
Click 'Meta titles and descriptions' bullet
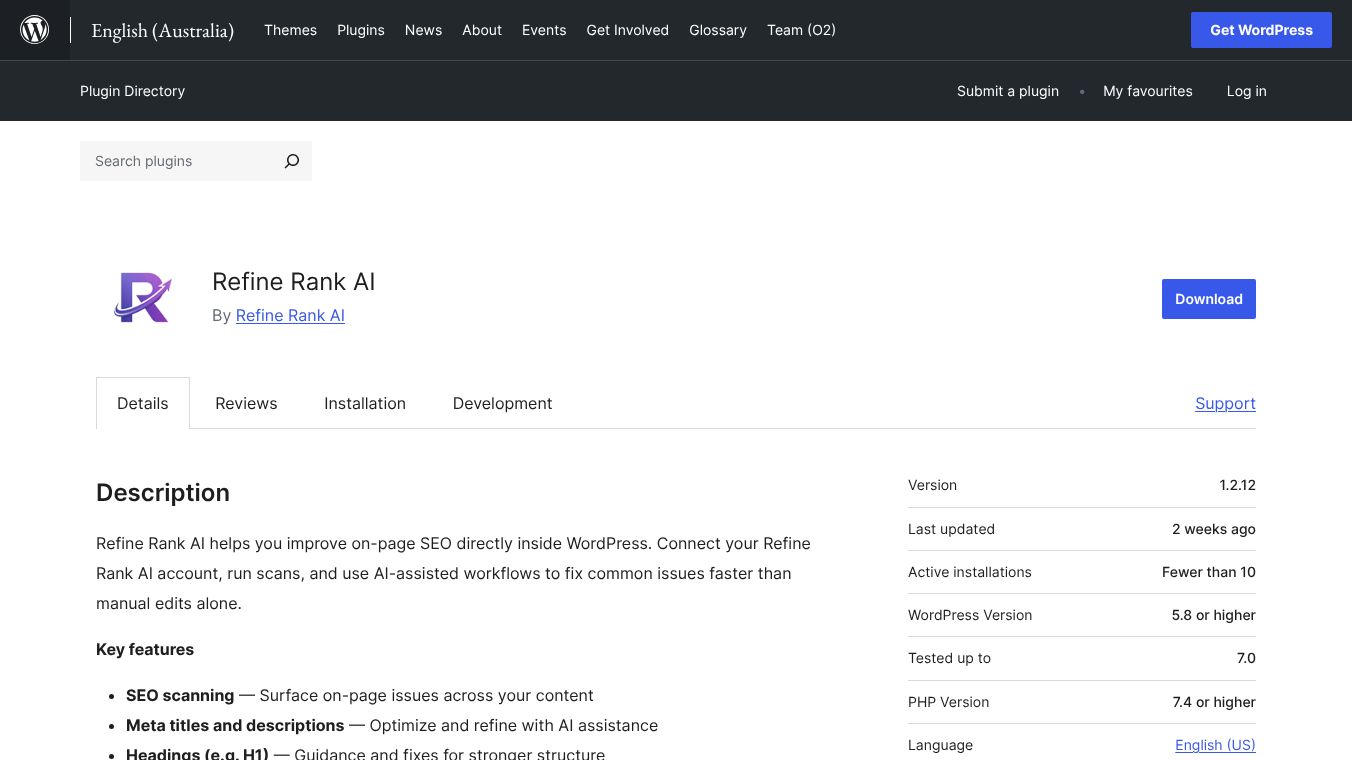point(392,725)
